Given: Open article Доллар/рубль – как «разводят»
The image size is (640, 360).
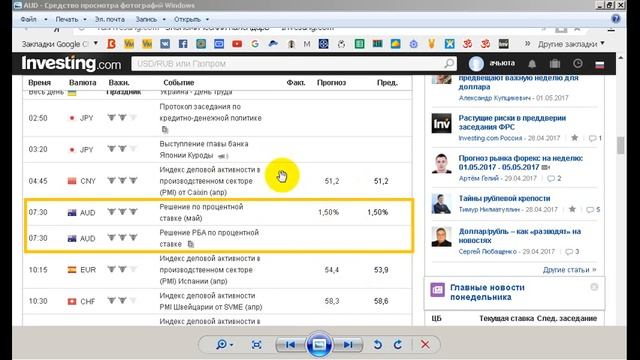Looking at the screenshot, I should [520, 236].
